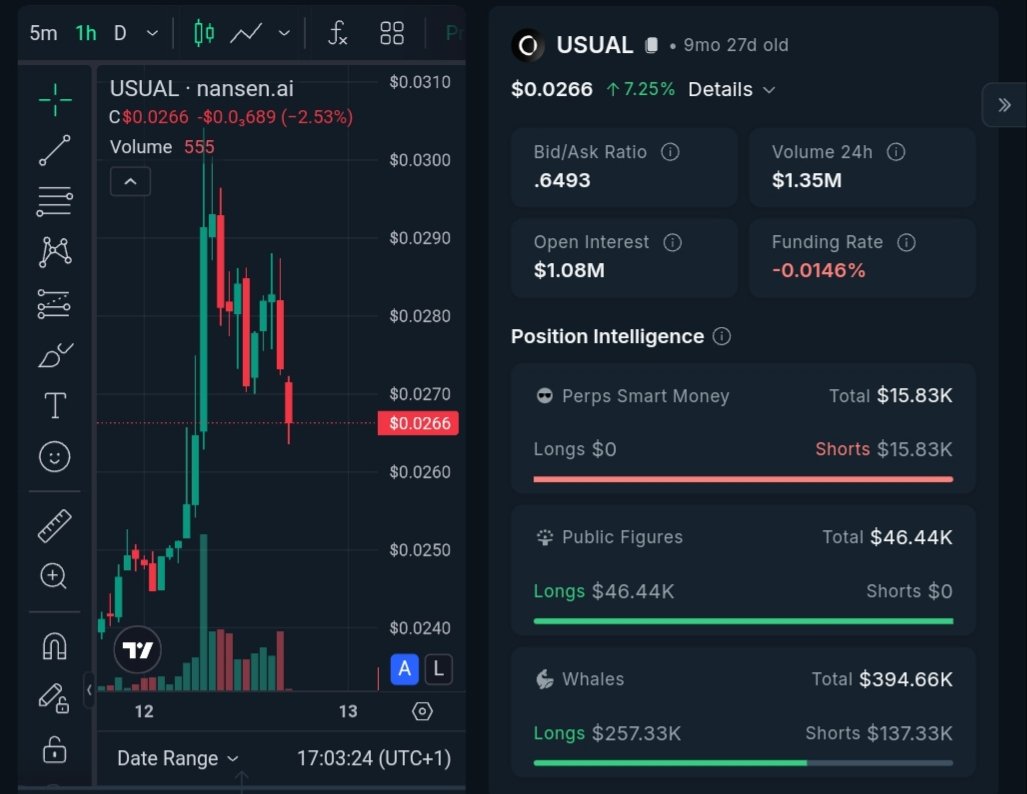Click the Perps Smart Money shorts bar
1027x794 pixels.
pos(743,480)
